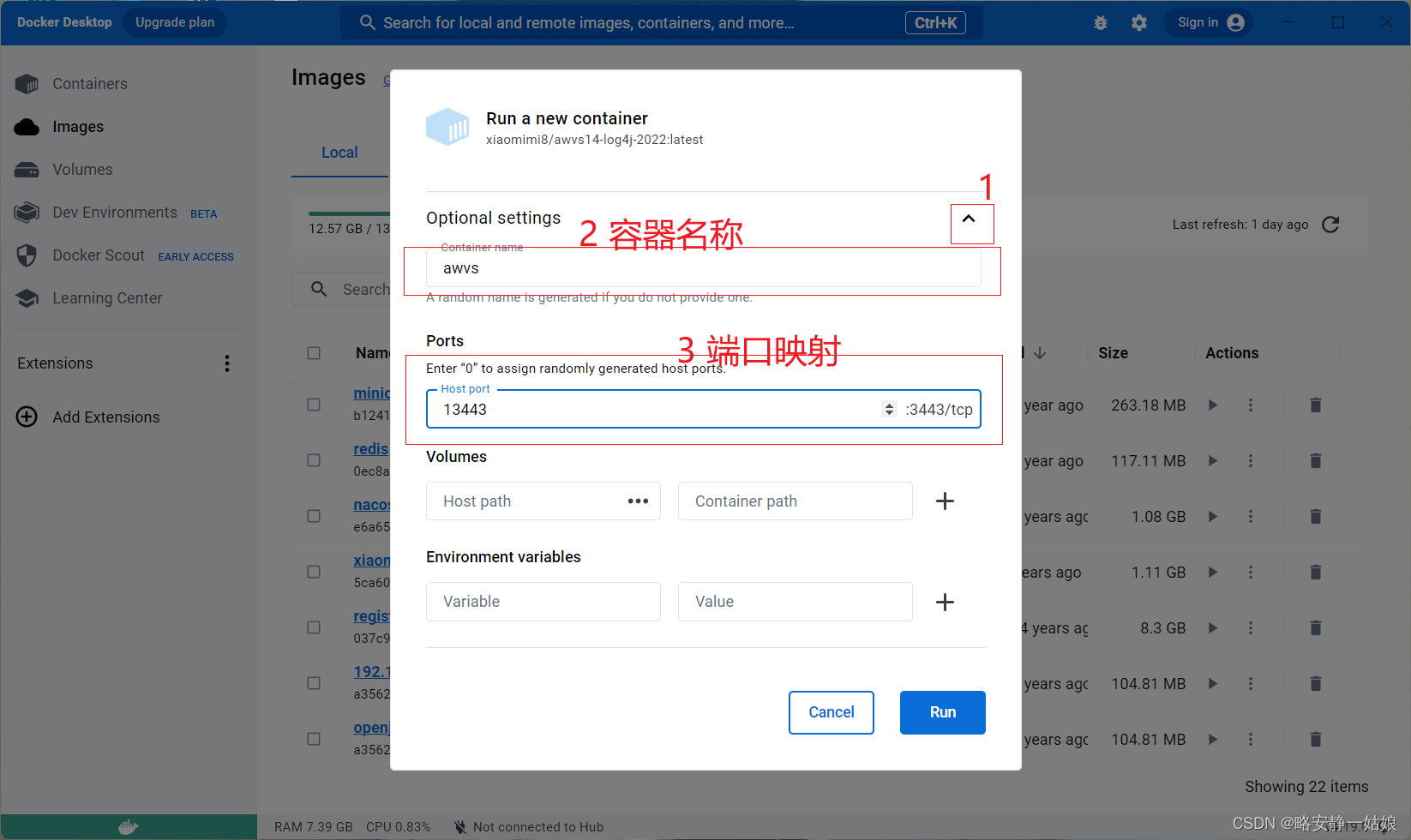Delete the 263.18 MB image
Screen dimensions: 1411x840
point(1316,405)
